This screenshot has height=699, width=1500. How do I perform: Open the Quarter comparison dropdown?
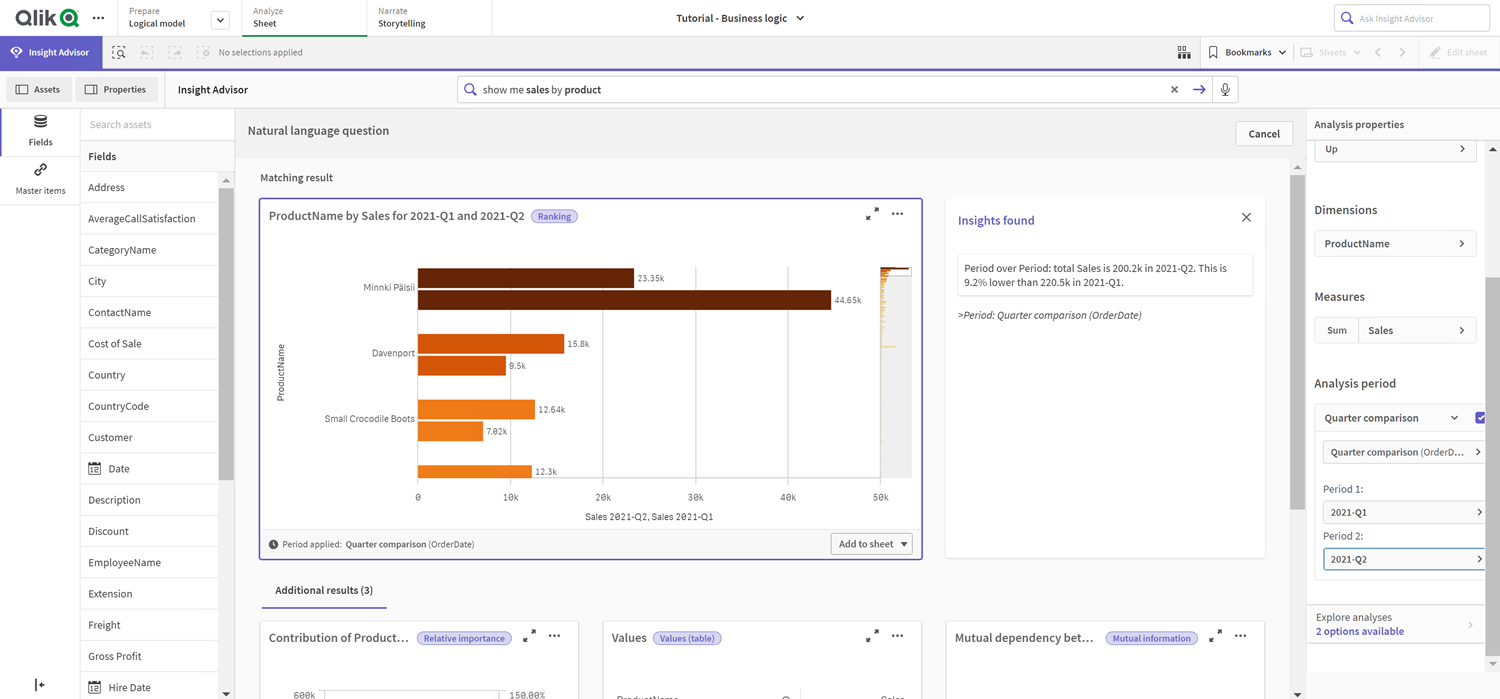pos(1456,417)
